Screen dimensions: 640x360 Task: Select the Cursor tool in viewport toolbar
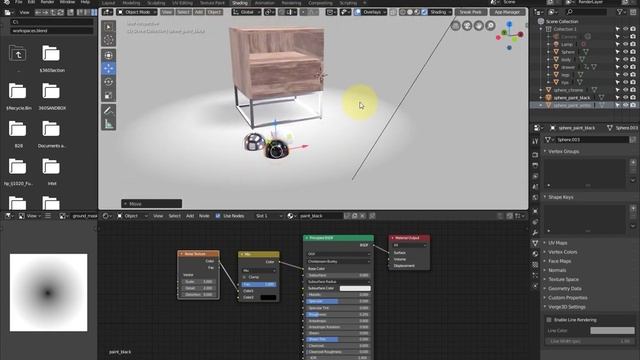click(109, 40)
